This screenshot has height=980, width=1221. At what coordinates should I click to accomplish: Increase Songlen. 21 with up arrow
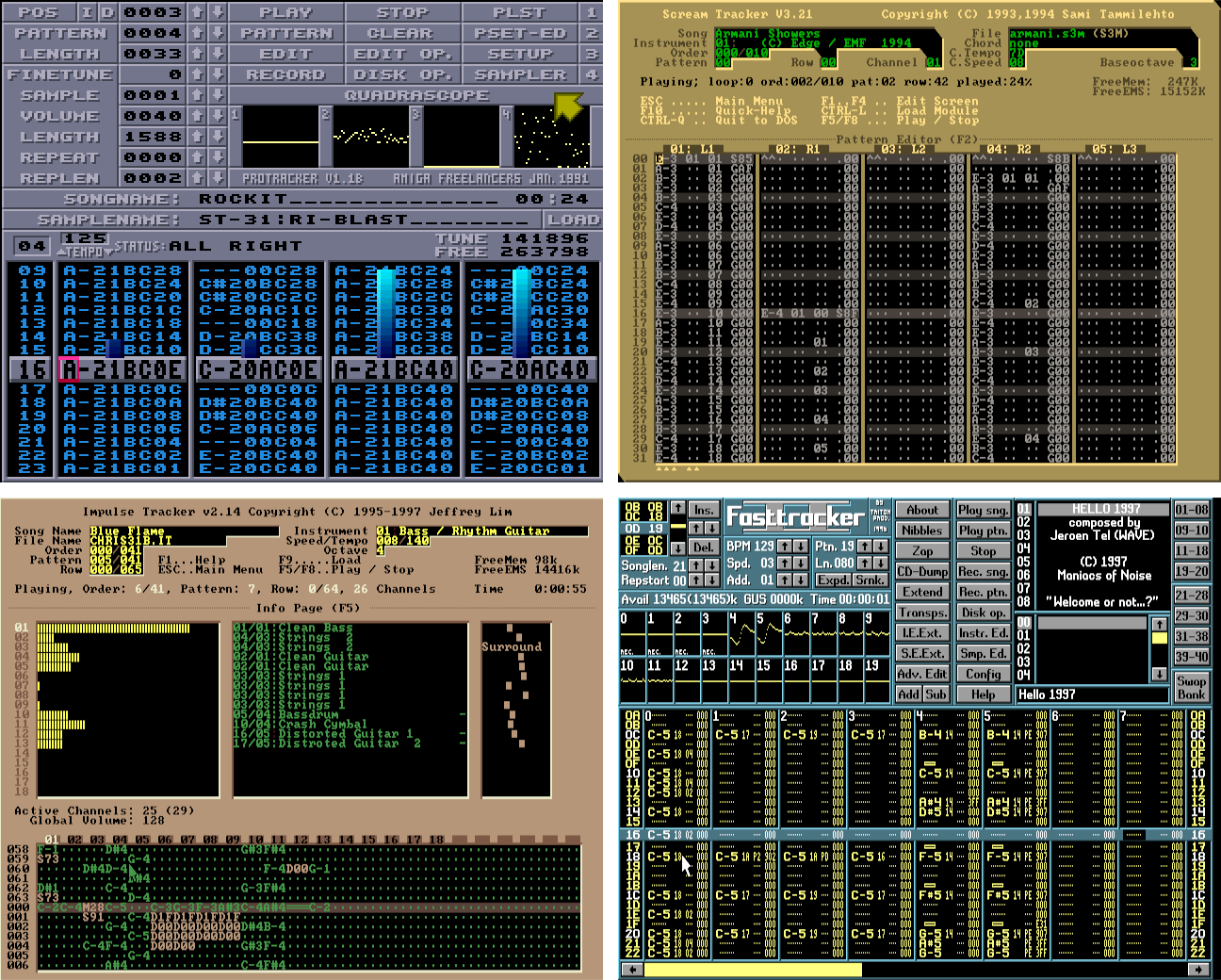(695, 565)
